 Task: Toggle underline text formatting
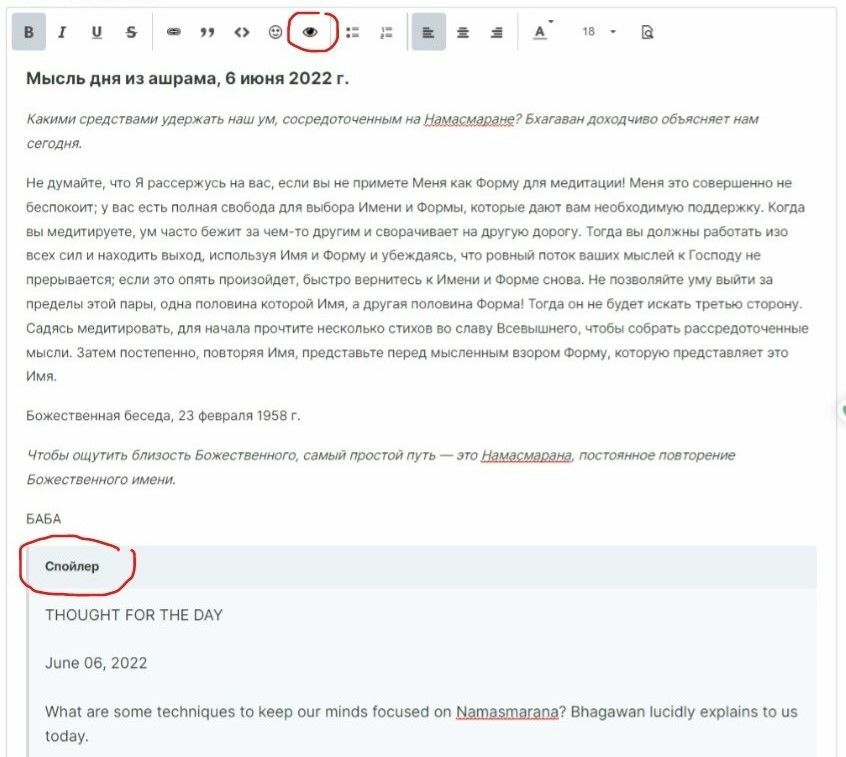[96, 32]
